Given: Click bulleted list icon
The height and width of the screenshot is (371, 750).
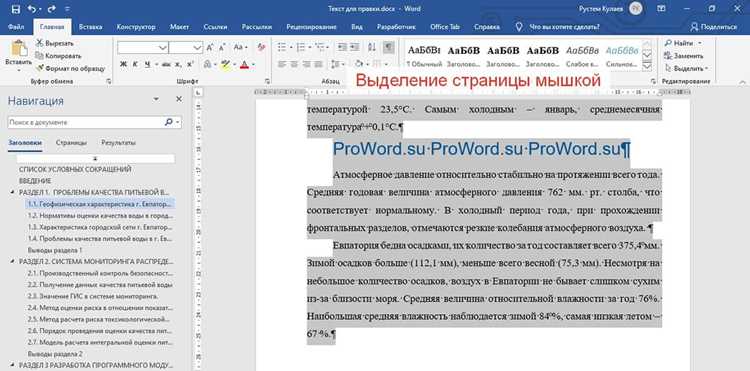Looking at the screenshot, I should pos(282,47).
